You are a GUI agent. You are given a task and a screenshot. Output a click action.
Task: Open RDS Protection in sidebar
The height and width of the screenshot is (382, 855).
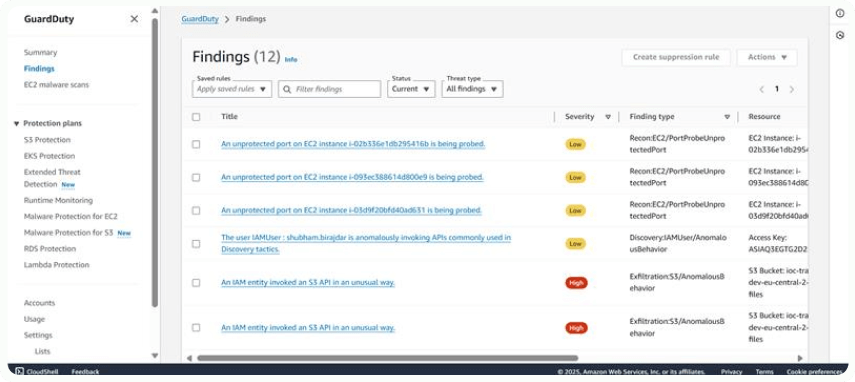click(50, 249)
